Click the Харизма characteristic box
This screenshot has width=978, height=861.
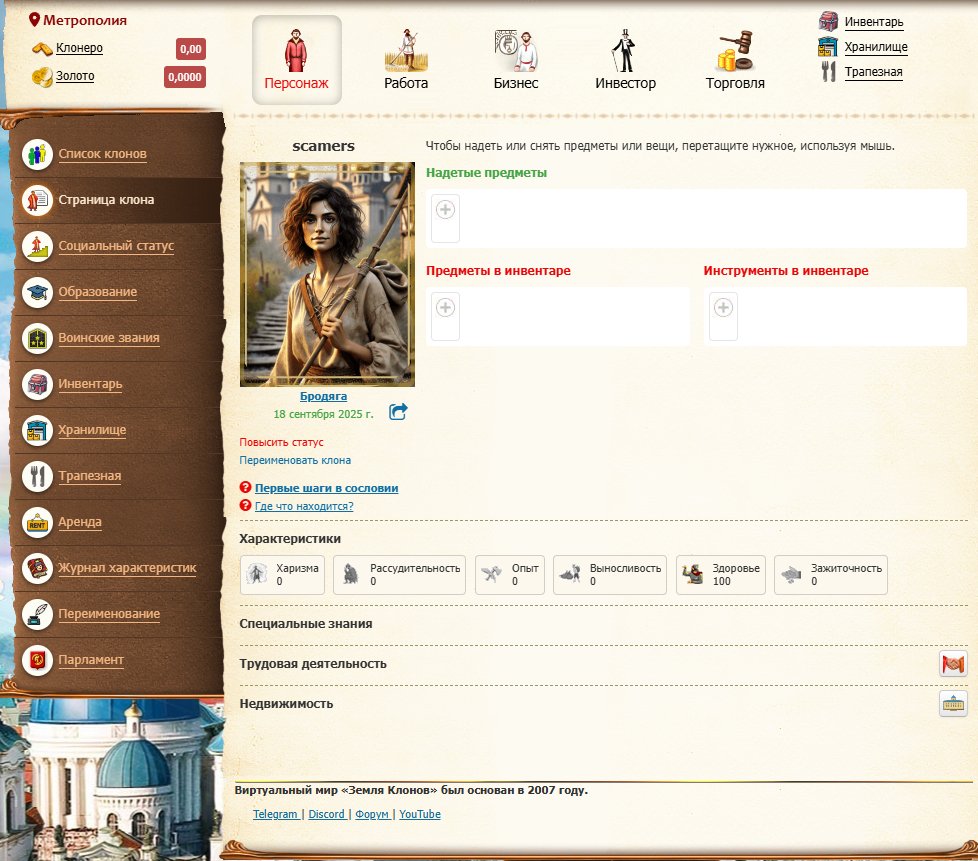point(283,575)
